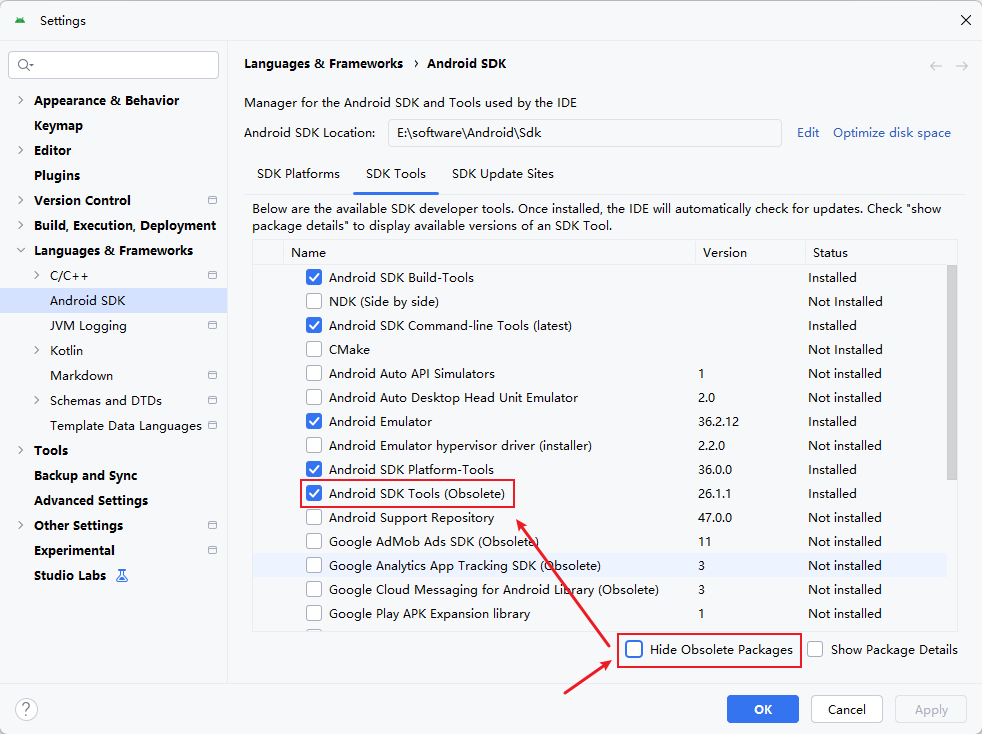Click the search magnifier icon in the search box
The height and width of the screenshot is (734, 982).
25,65
